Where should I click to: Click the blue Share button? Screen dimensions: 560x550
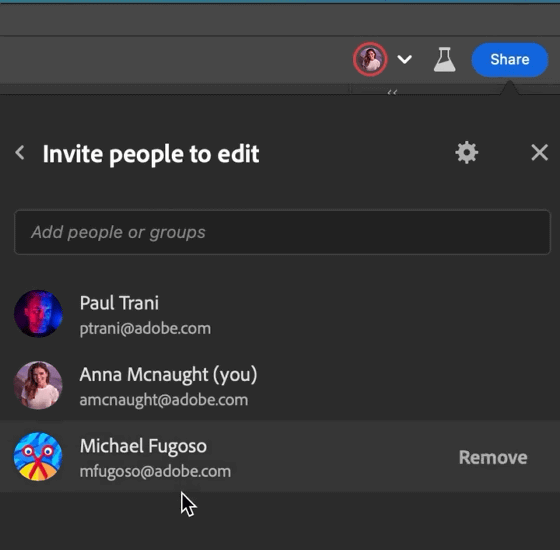click(x=510, y=60)
